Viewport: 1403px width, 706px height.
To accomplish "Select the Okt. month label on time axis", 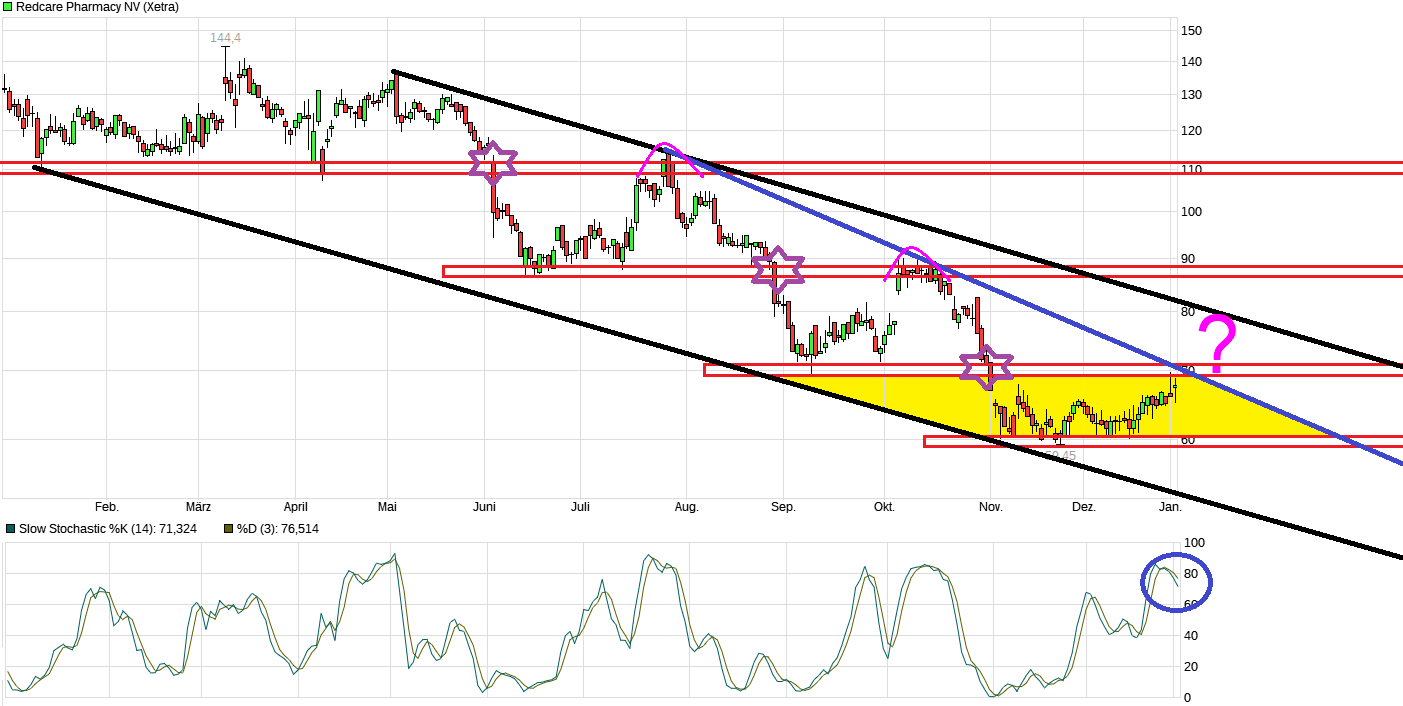I will pyautogui.click(x=883, y=507).
